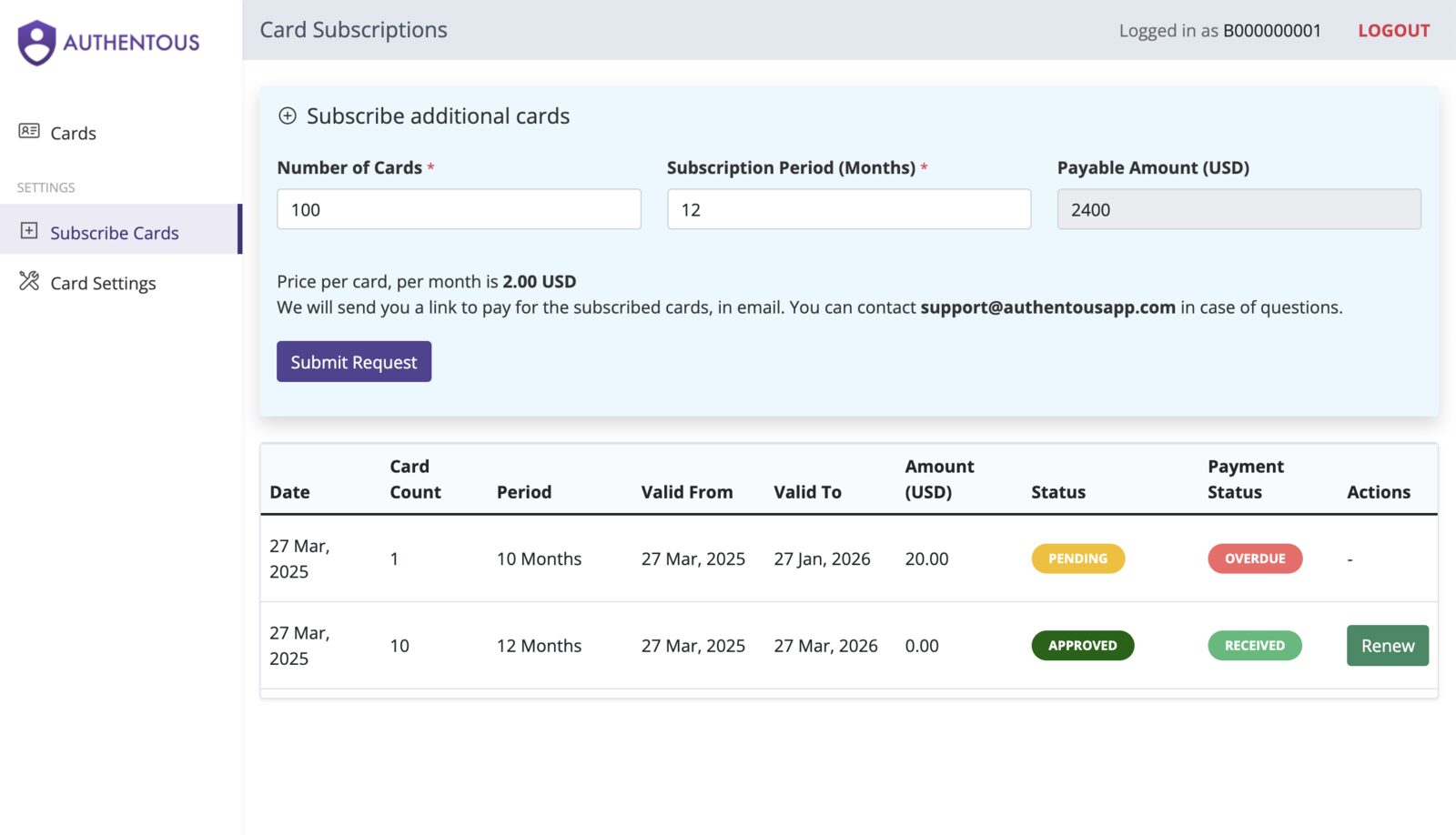This screenshot has height=835, width=1456.
Task: Click the Date column header
Action: coord(289,492)
